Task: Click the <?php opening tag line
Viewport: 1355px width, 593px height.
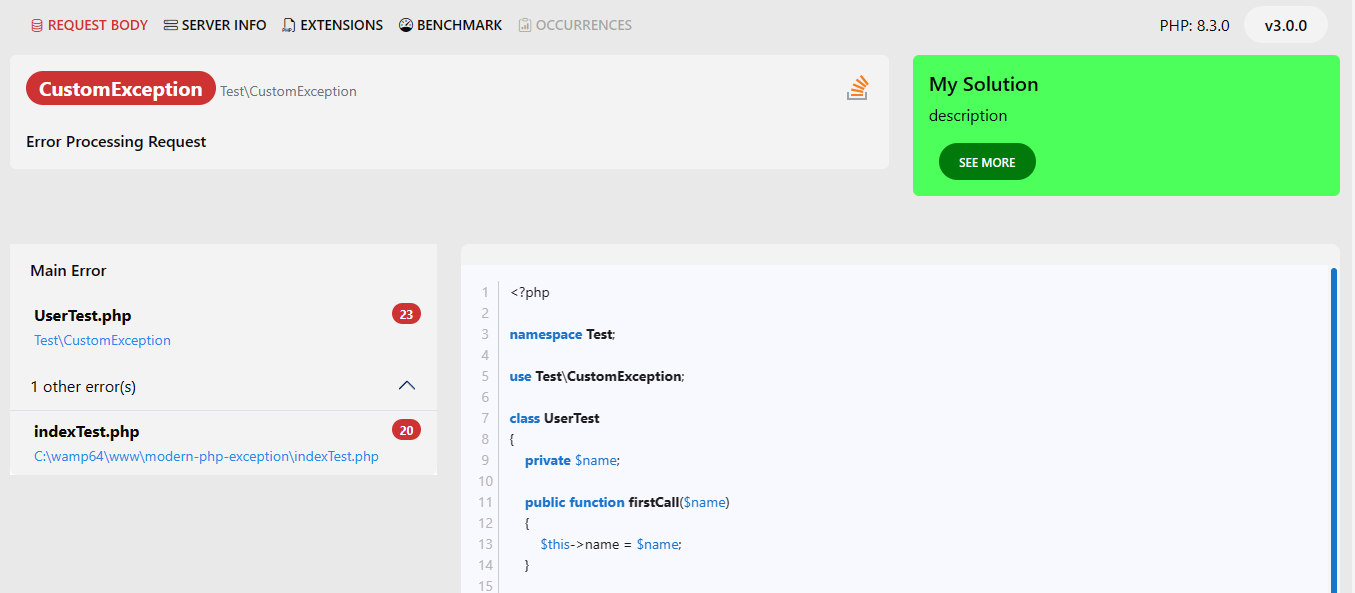Action: [530, 293]
